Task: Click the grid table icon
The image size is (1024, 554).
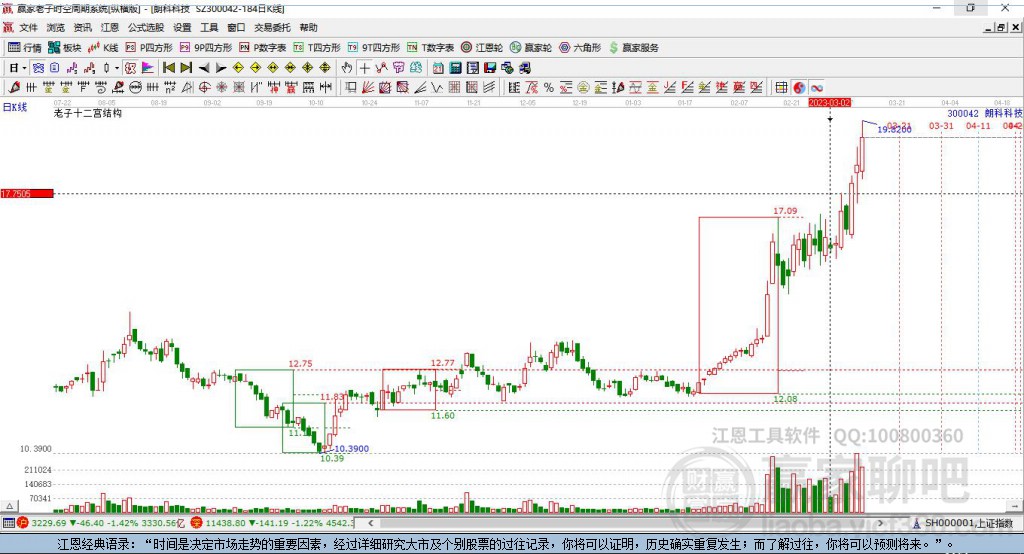Action: [781, 88]
